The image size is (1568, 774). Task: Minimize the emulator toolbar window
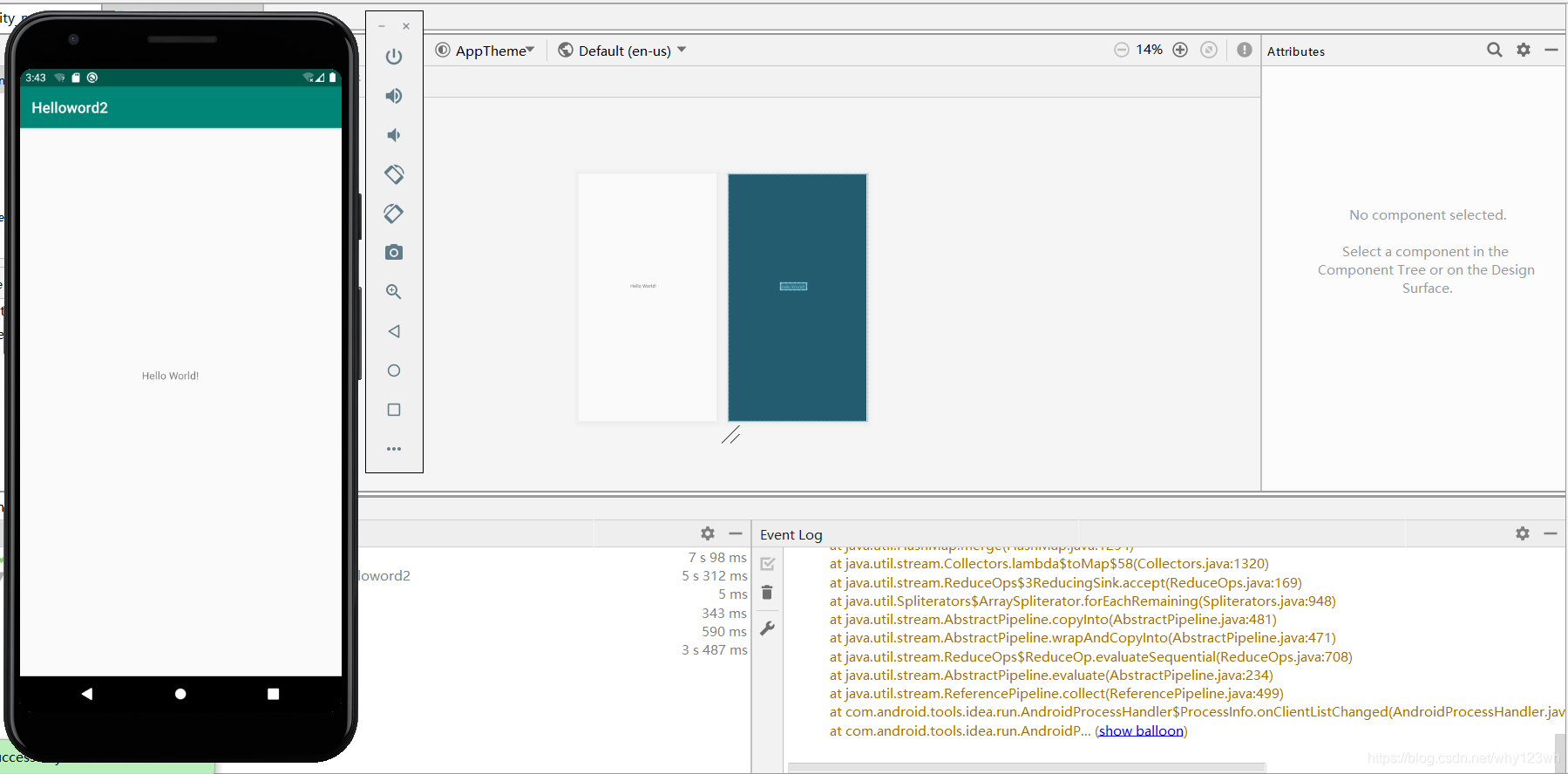tap(382, 26)
